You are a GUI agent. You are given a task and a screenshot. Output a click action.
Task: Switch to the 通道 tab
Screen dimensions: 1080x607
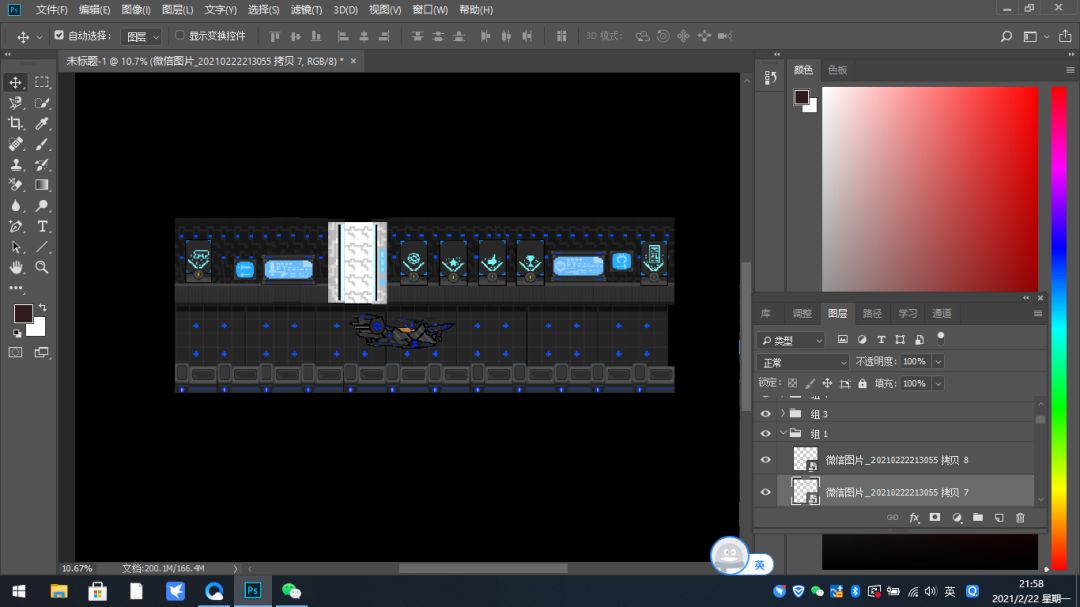tap(942, 313)
